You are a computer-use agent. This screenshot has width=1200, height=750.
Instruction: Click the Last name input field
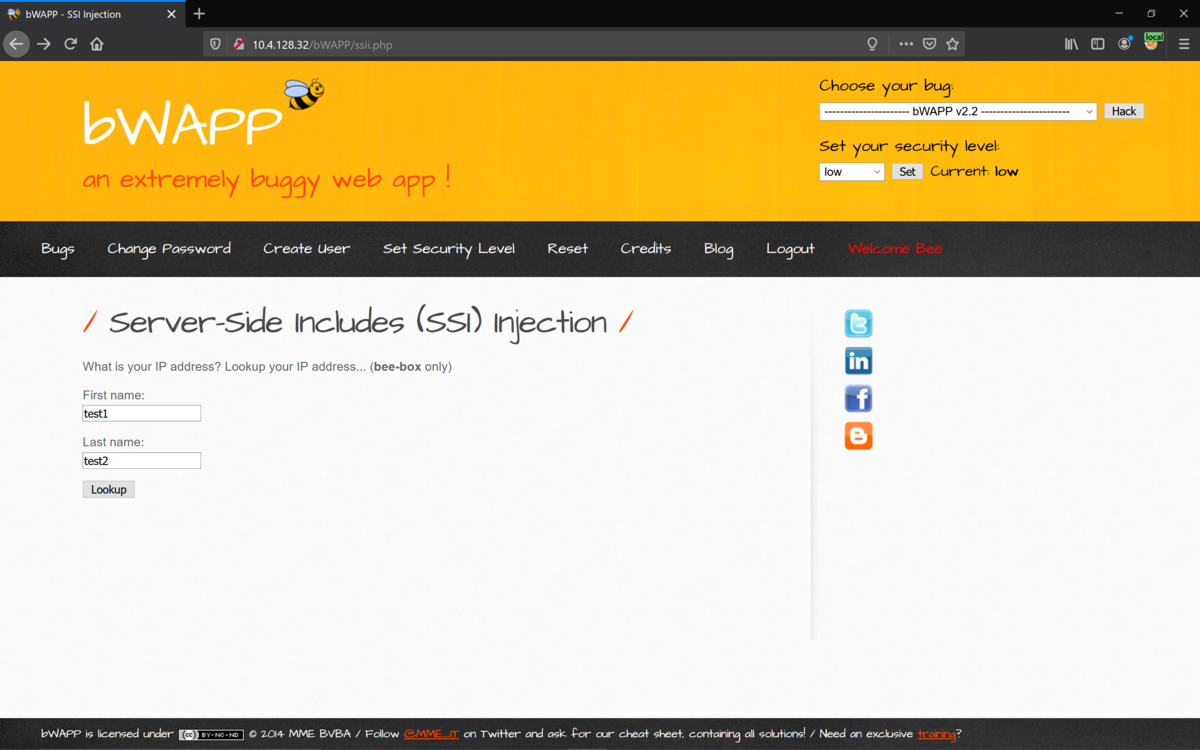click(142, 461)
